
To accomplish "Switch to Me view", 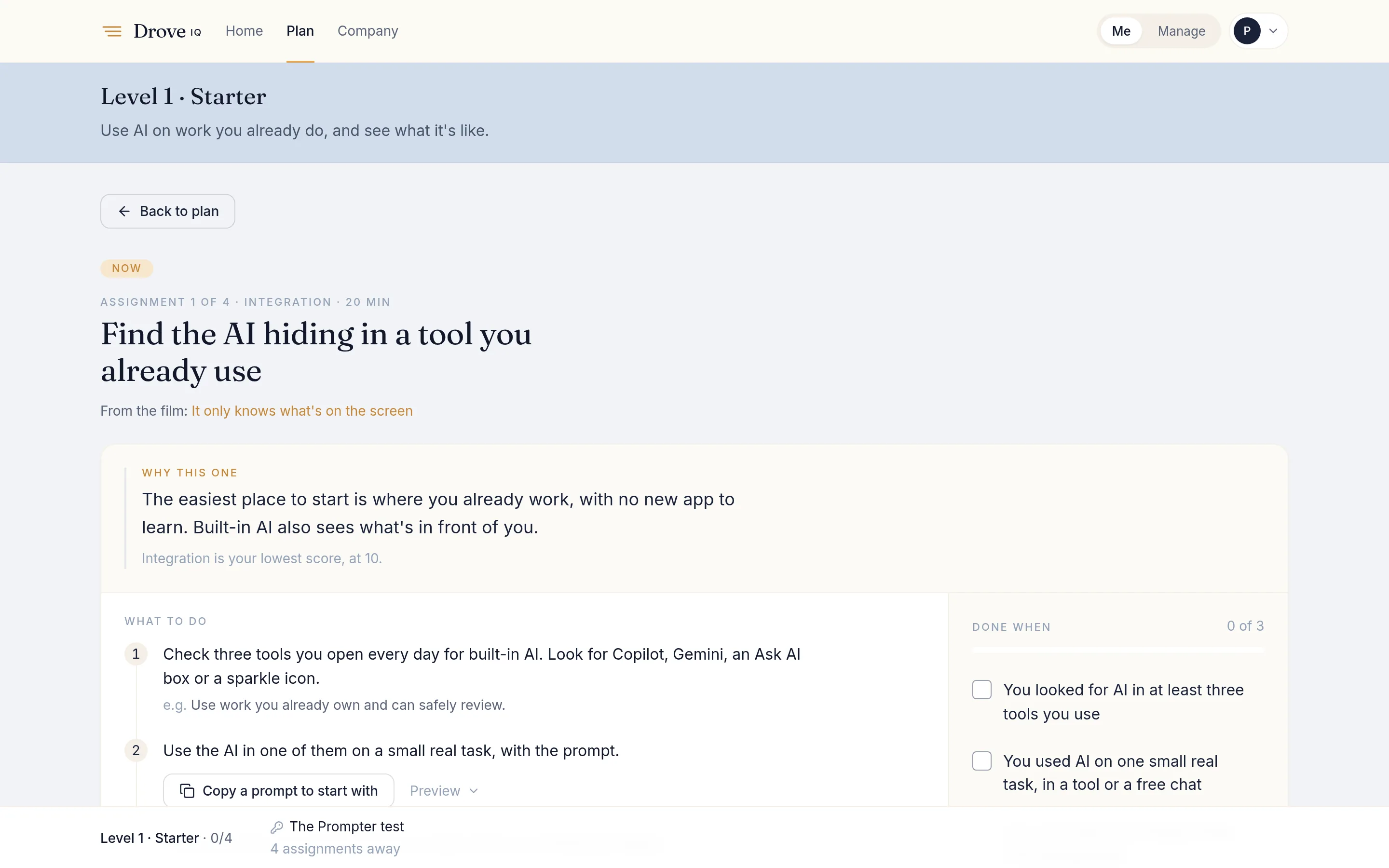I will [x=1121, y=31].
